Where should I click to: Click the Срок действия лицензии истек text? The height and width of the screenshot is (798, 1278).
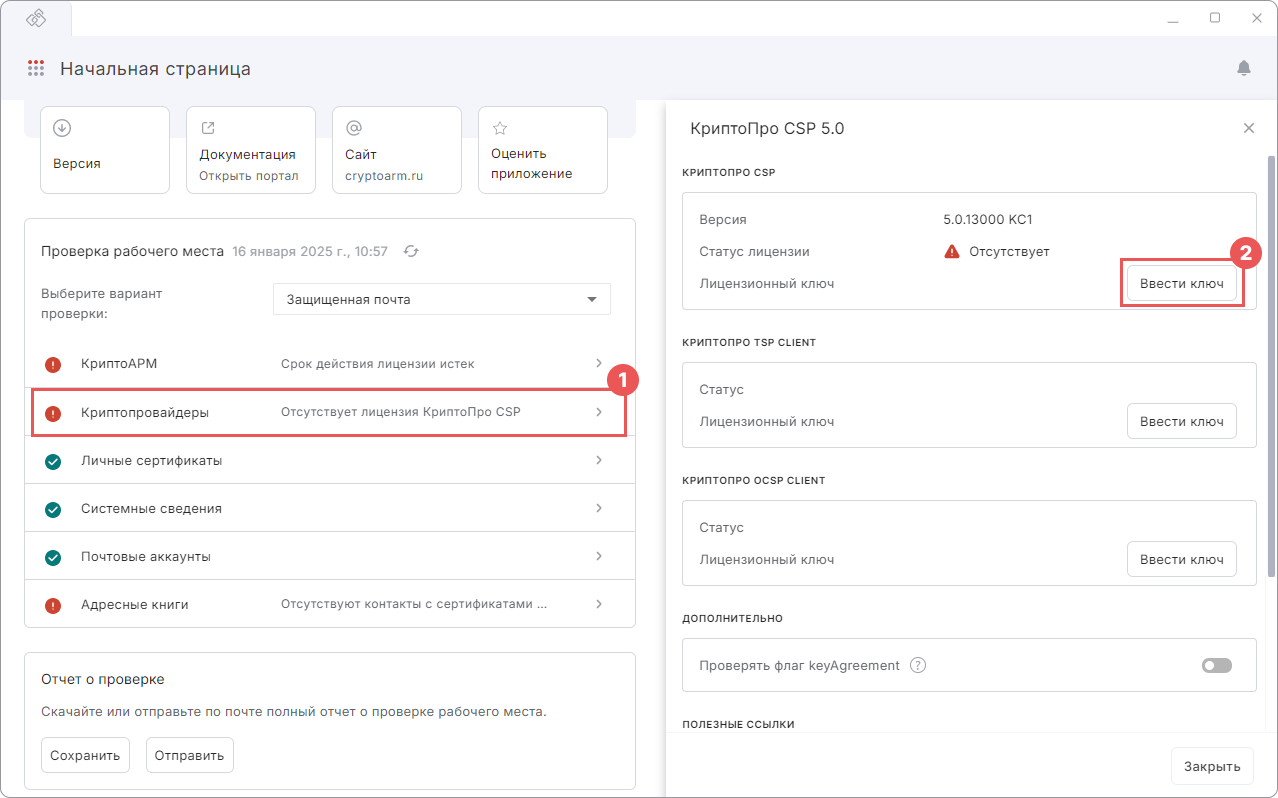coord(378,364)
